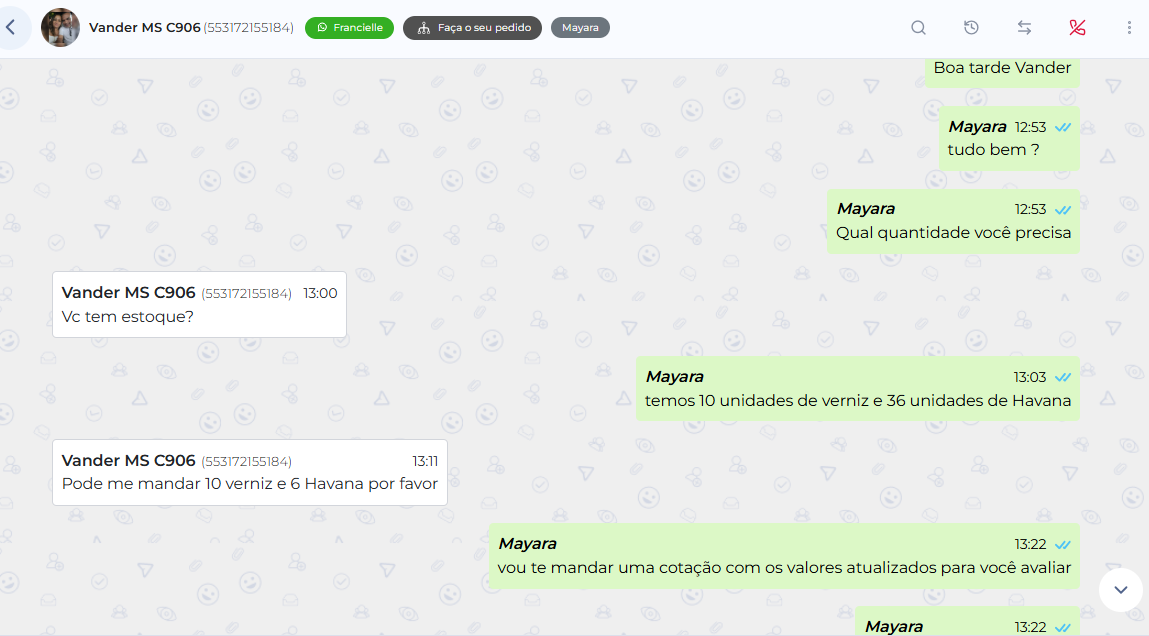
Task: Open the conversation history clock icon
Action: tap(971, 28)
